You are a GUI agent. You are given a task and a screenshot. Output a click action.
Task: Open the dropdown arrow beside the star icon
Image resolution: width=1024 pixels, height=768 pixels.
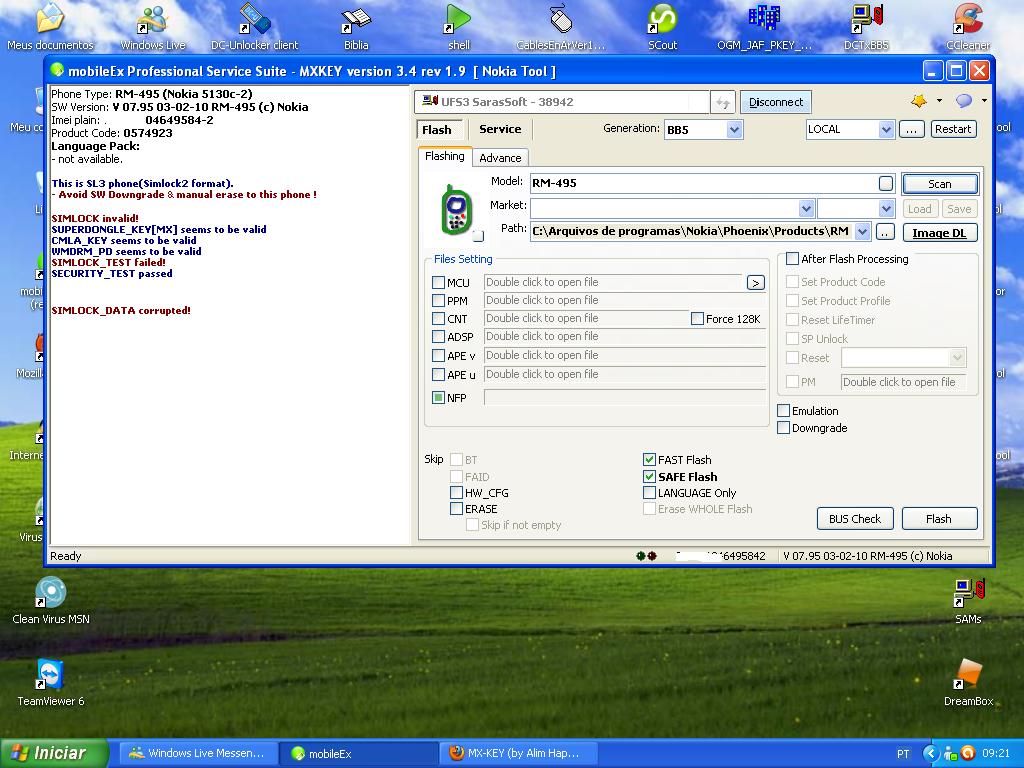click(939, 101)
